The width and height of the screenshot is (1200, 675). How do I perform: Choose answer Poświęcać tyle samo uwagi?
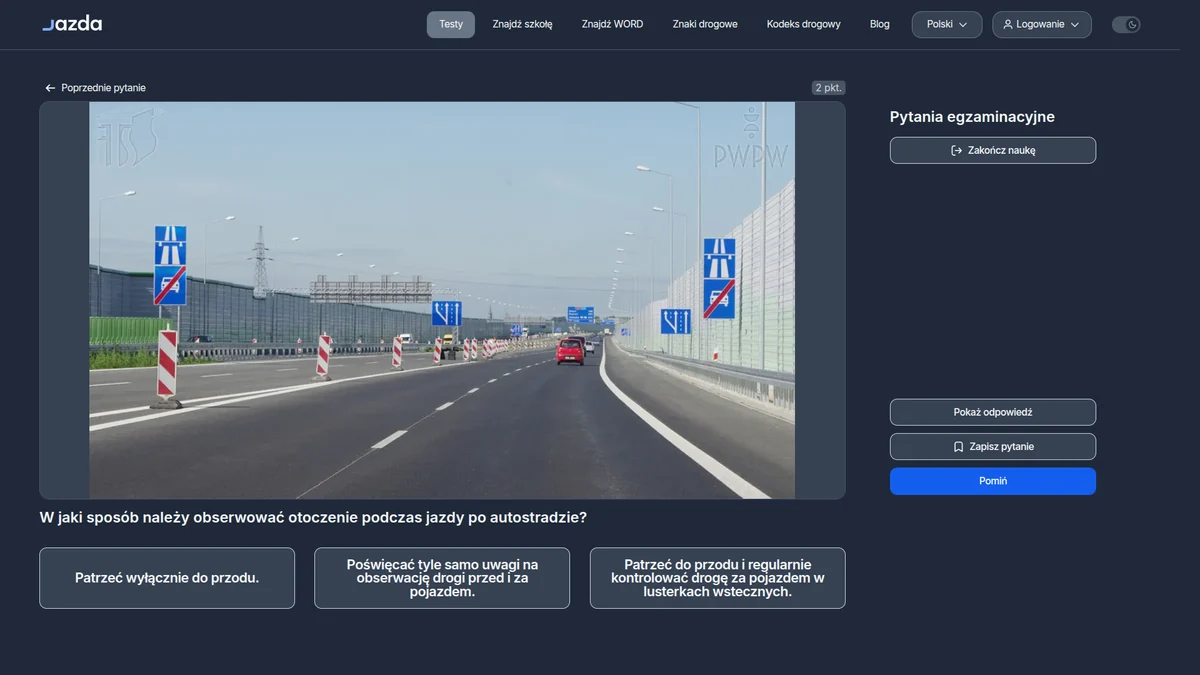click(x=442, y=578)
